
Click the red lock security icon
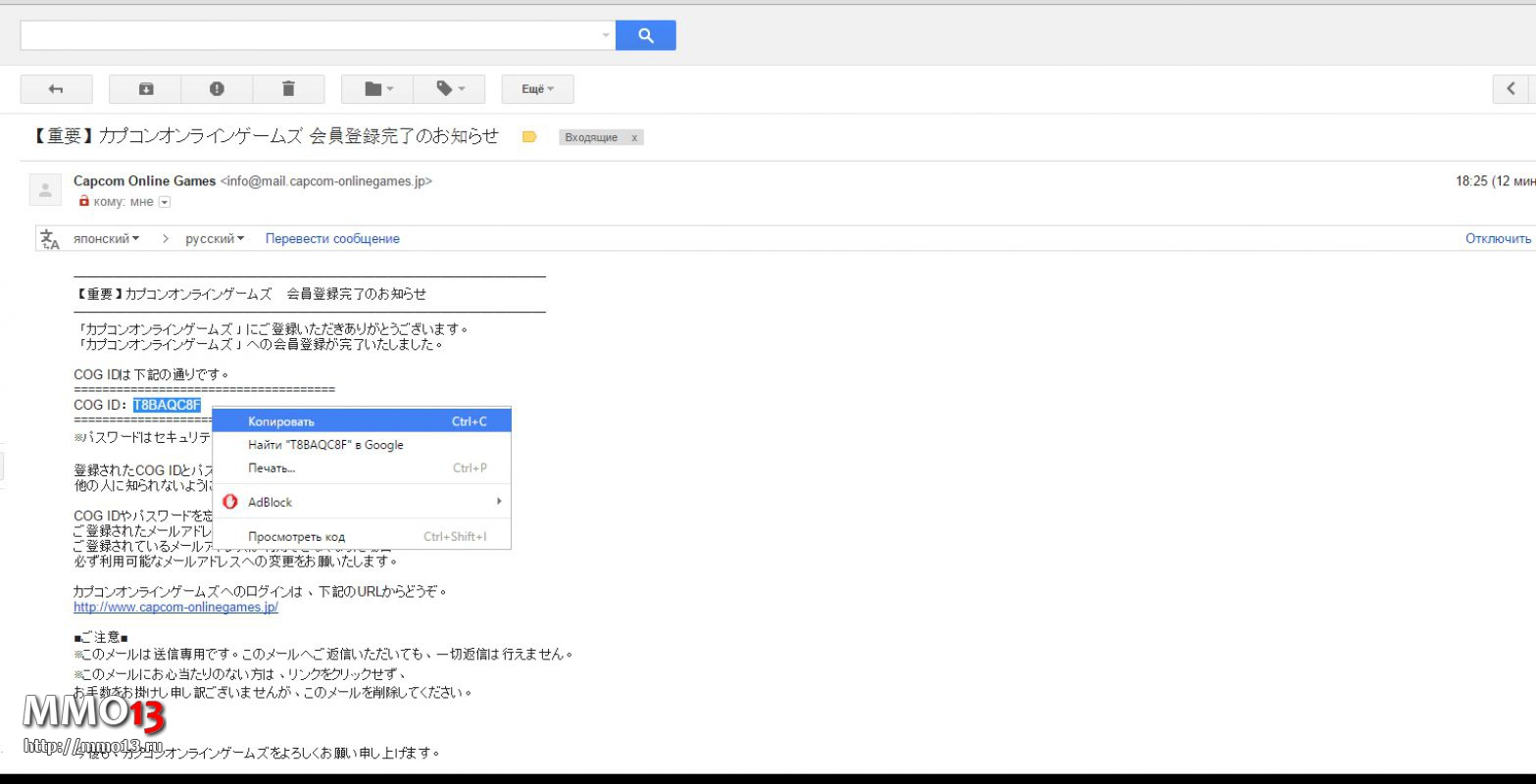pyautogui.click(x=83, y=201)
